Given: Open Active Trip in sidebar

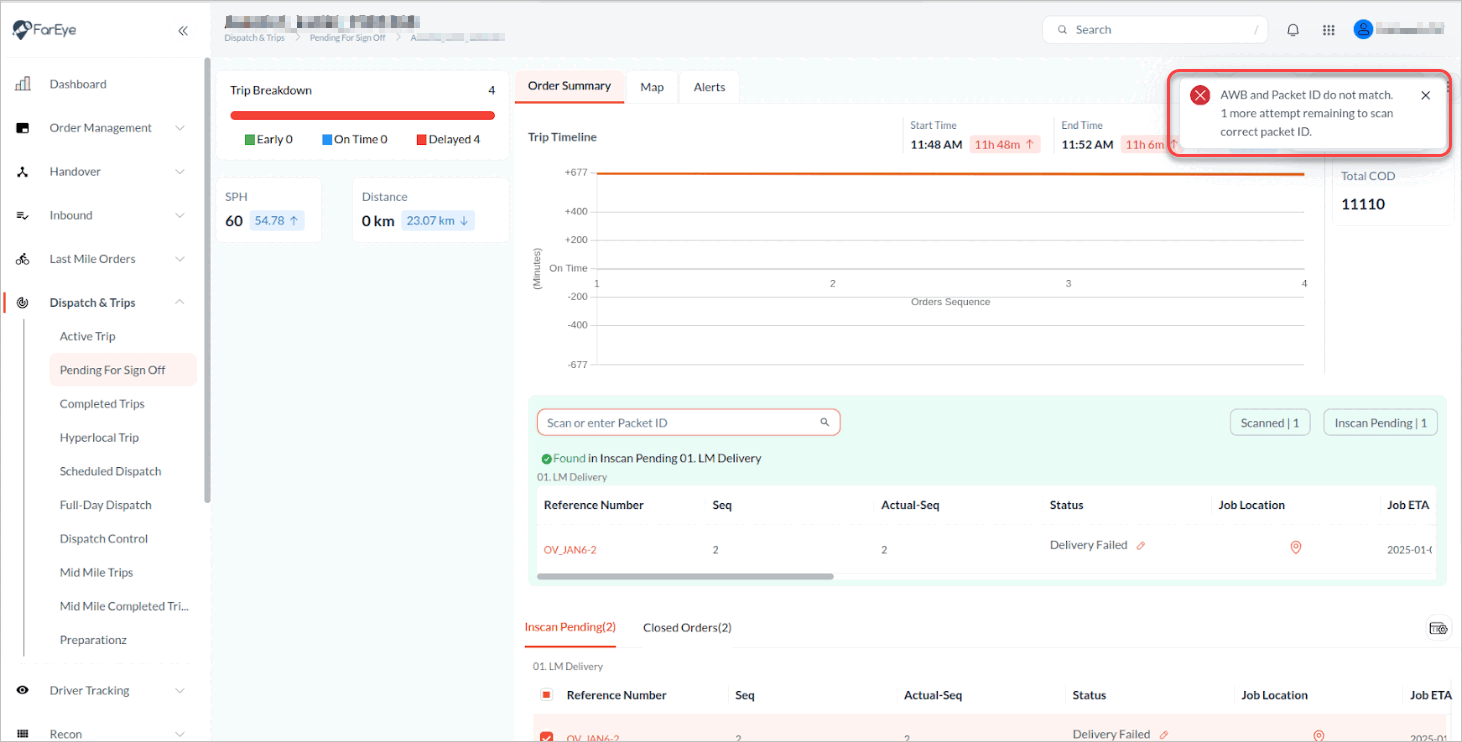Looking at the screenshot, I should [x=88, y=337].
